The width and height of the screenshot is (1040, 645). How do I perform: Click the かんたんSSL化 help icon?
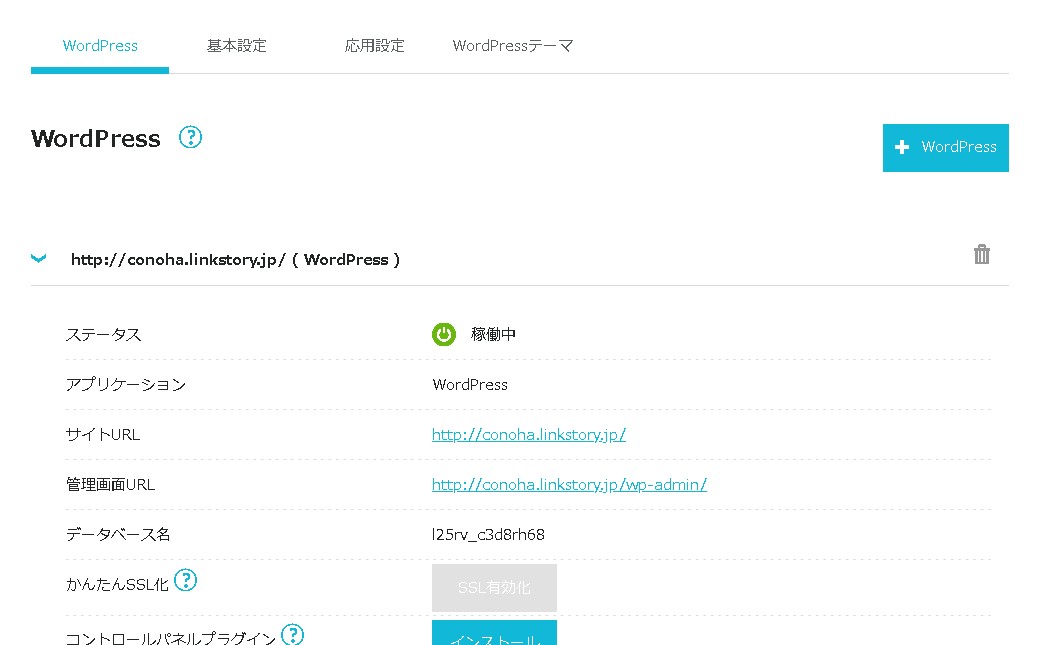click(186, 579)
